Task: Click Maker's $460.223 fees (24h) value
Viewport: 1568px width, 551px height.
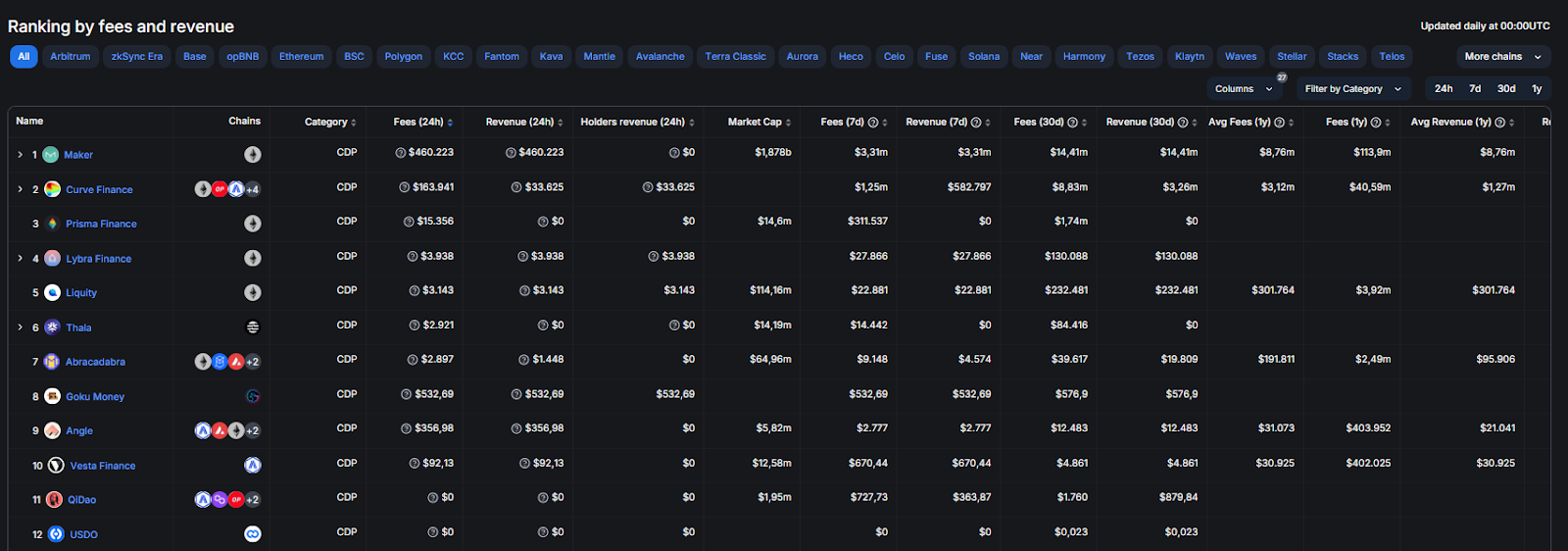Action: point(431,153)
